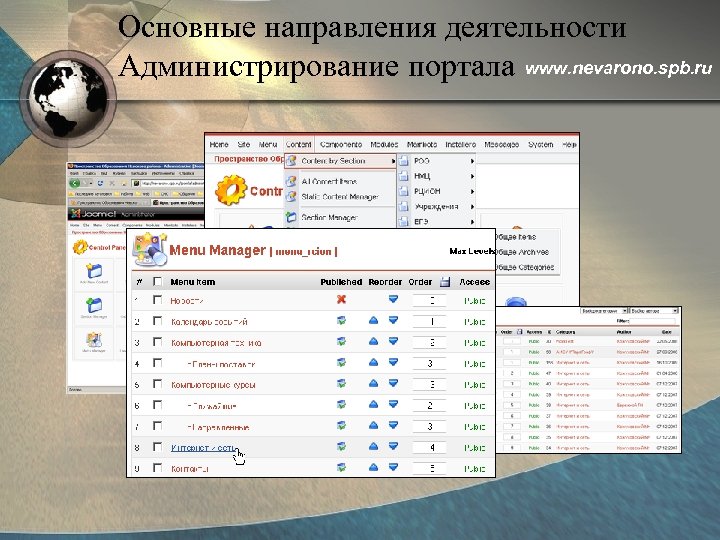Viewport: 720px width, 540px height.
Task: Click the save order disk icon
Action: coord(444,282)
